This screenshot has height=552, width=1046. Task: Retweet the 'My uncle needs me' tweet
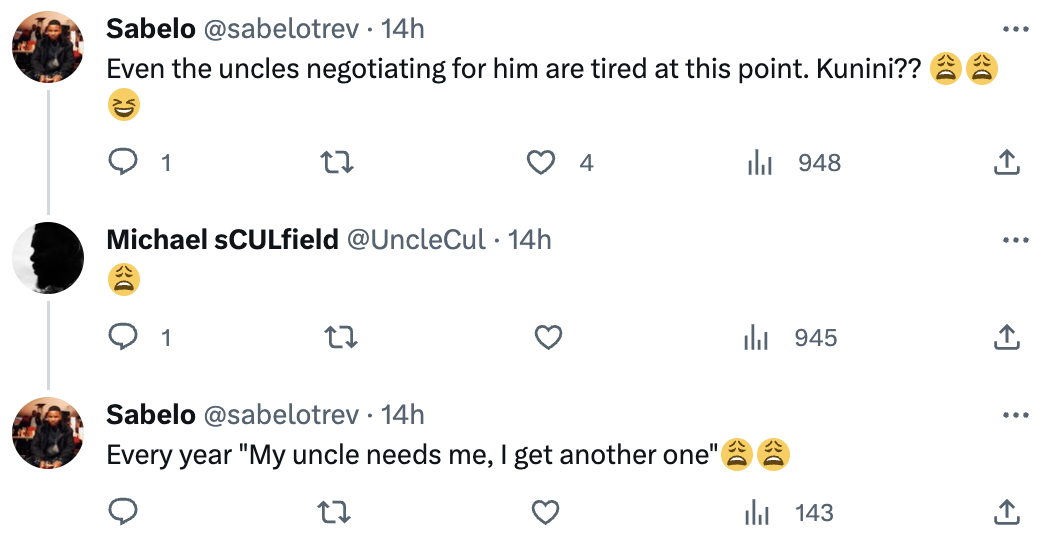334,512
